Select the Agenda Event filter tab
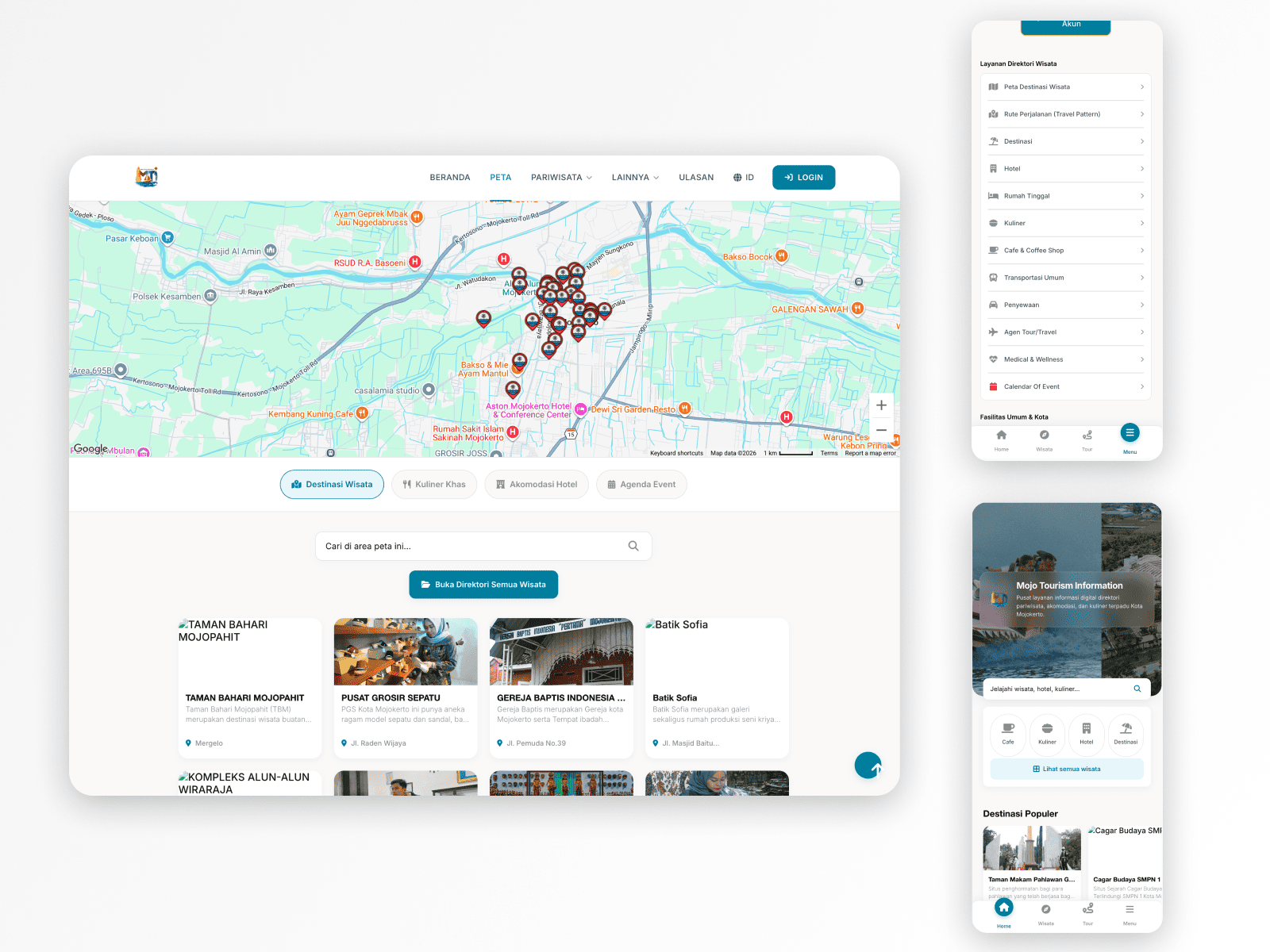Image resolution: width=1270 pixels, height=952 pixels. click(641, 485)
